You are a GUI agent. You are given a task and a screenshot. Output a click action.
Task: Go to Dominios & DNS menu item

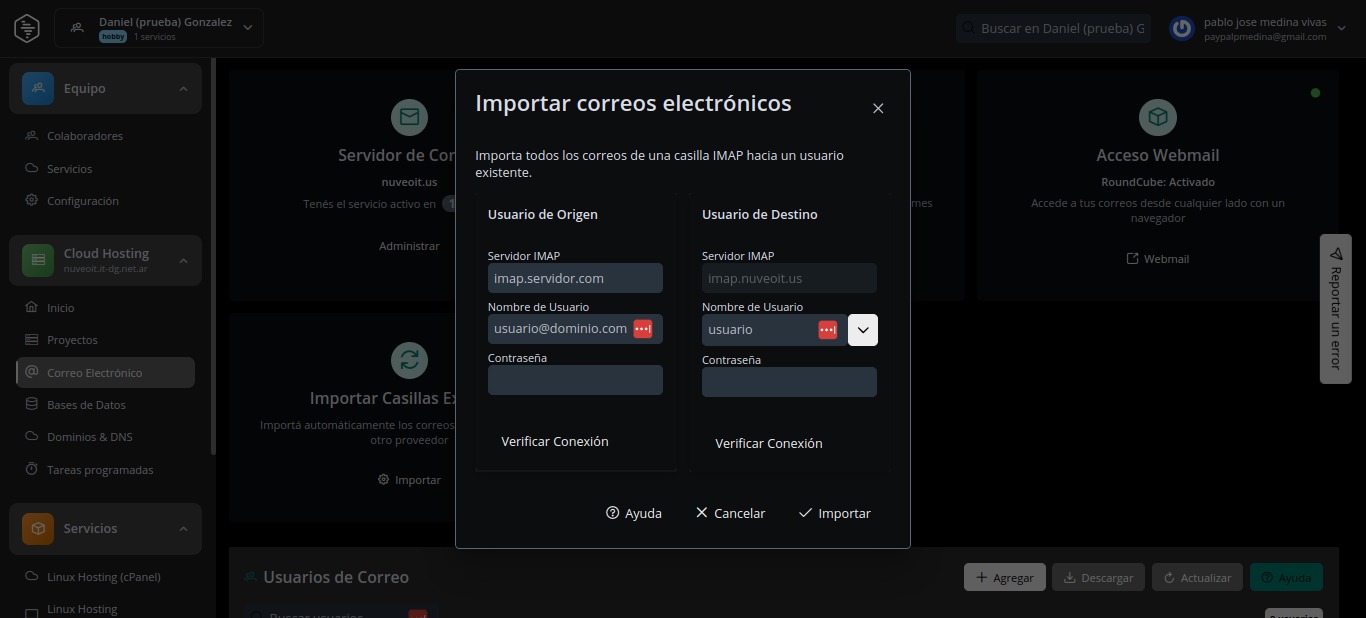pyautogui.click(x=89, y=437)
